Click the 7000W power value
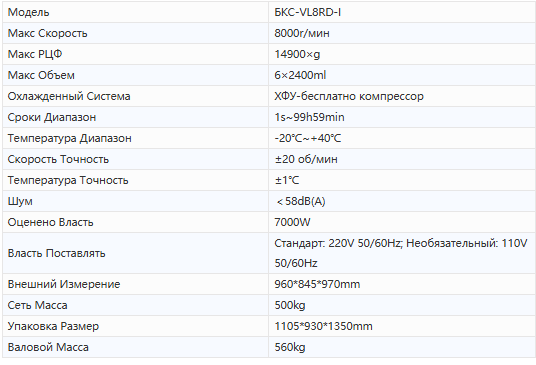The height and width of the screenshot is (365, 536). pos(292,222)
